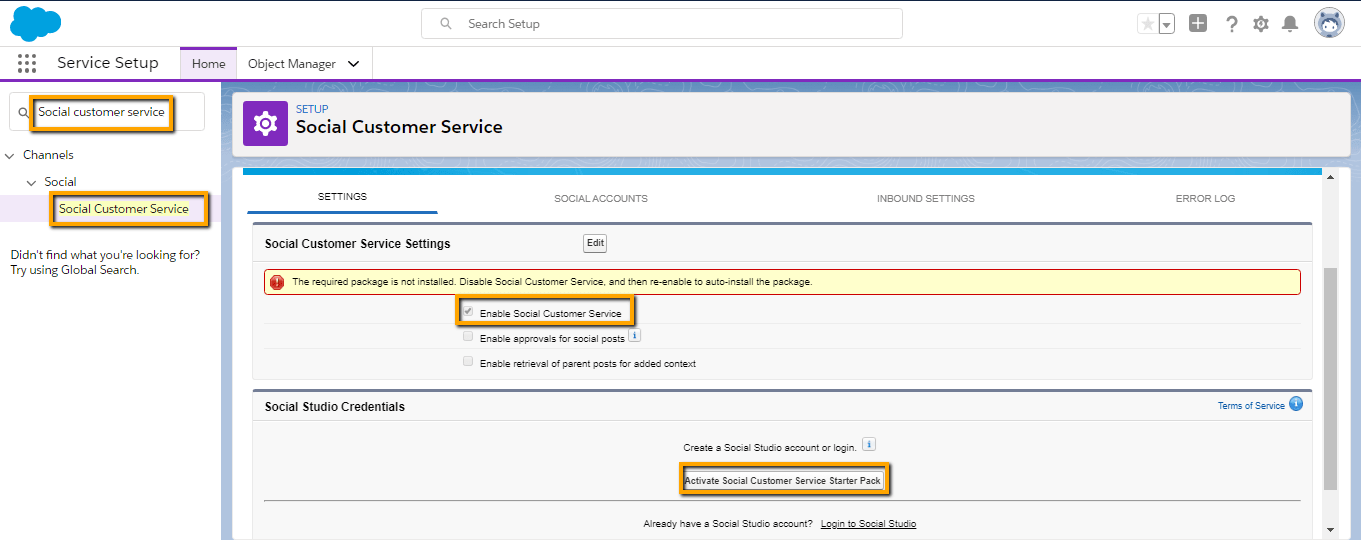Follow the Login to Social Studio link
Viewport: 1361px width, 540px height.
(868, 524)
